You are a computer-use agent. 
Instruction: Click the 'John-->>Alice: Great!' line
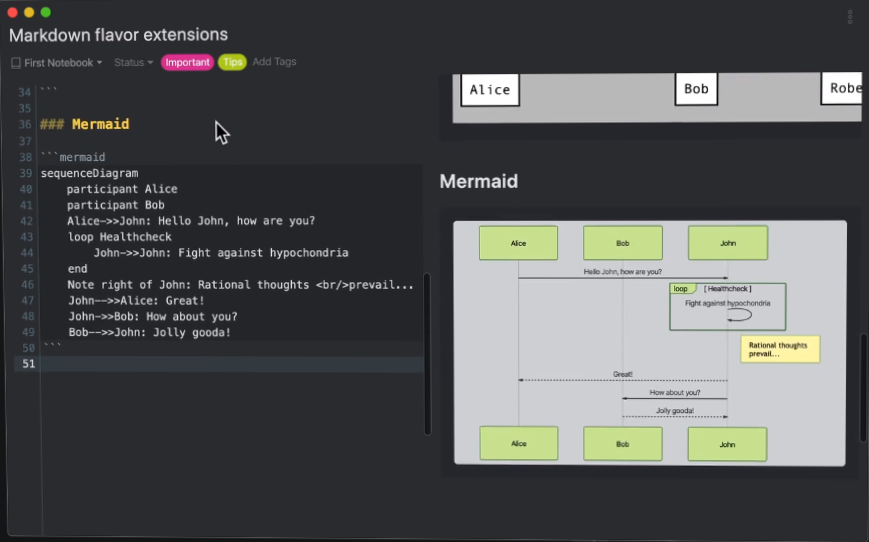click(x=136, y=301)
